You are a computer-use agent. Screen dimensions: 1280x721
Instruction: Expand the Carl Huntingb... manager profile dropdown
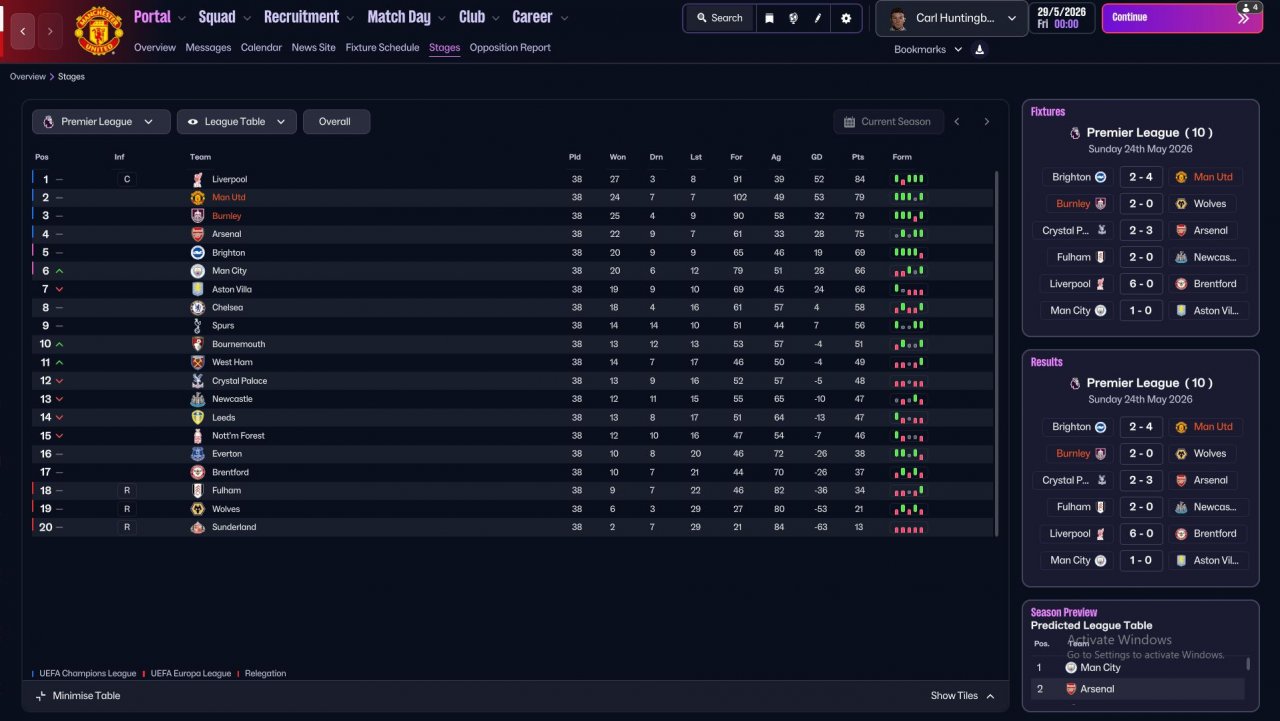click(951, 18)
